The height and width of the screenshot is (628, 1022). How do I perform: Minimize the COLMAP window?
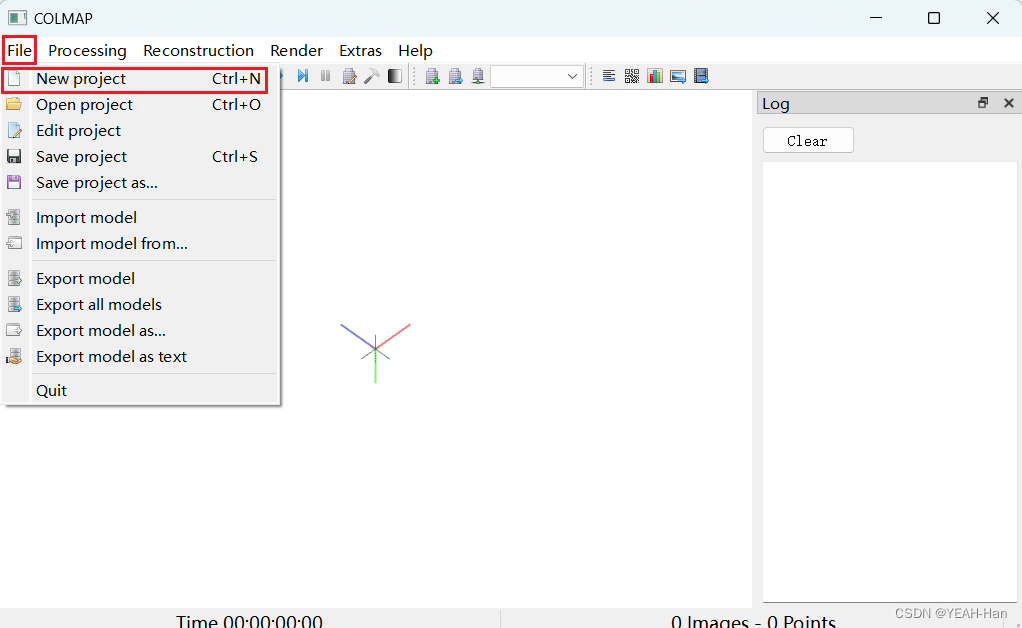click(x=876, y=18)
